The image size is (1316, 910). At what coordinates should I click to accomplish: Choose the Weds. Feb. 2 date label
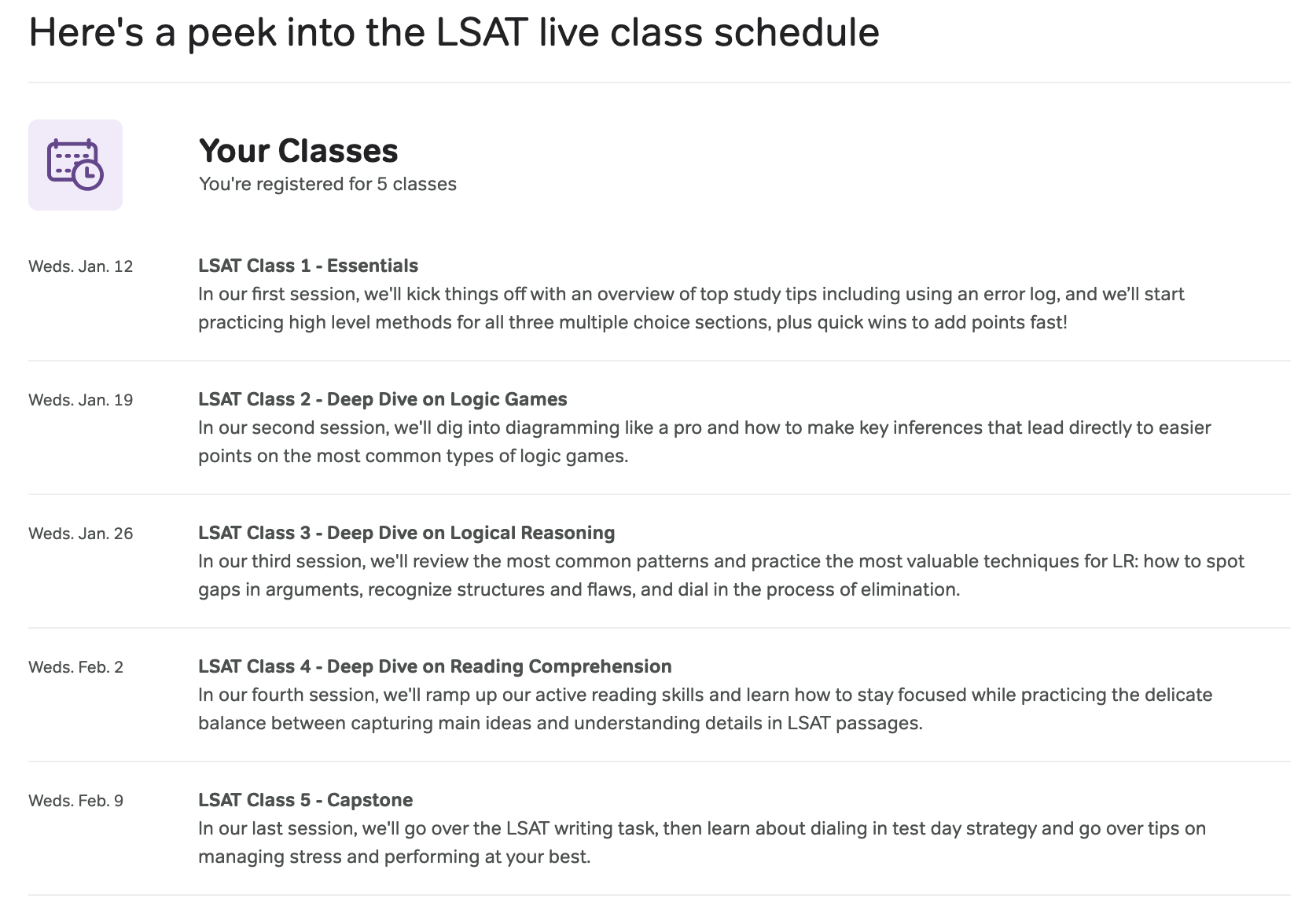tap(76, 667)
